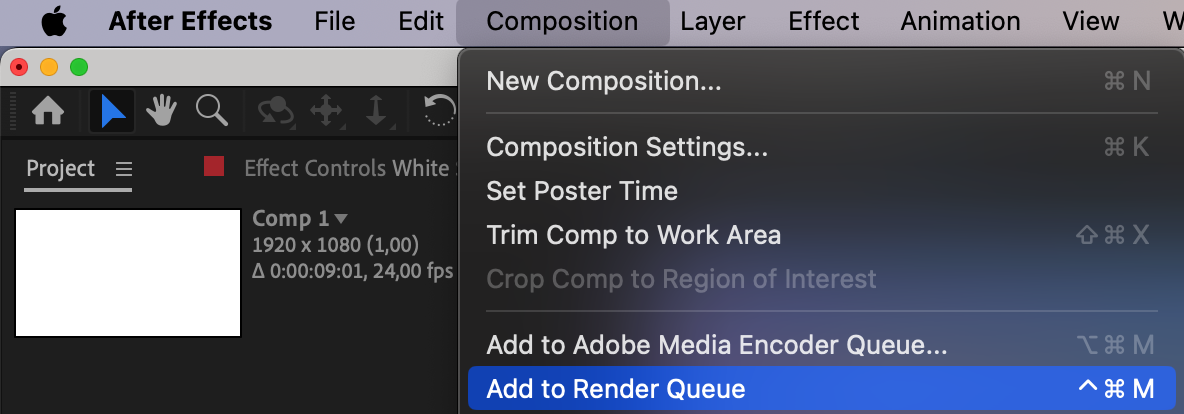Click the Home icon in the toolbar
The width and height of the screenshot is (1184, 414).
pyautogui.click(x=48, y=111)
